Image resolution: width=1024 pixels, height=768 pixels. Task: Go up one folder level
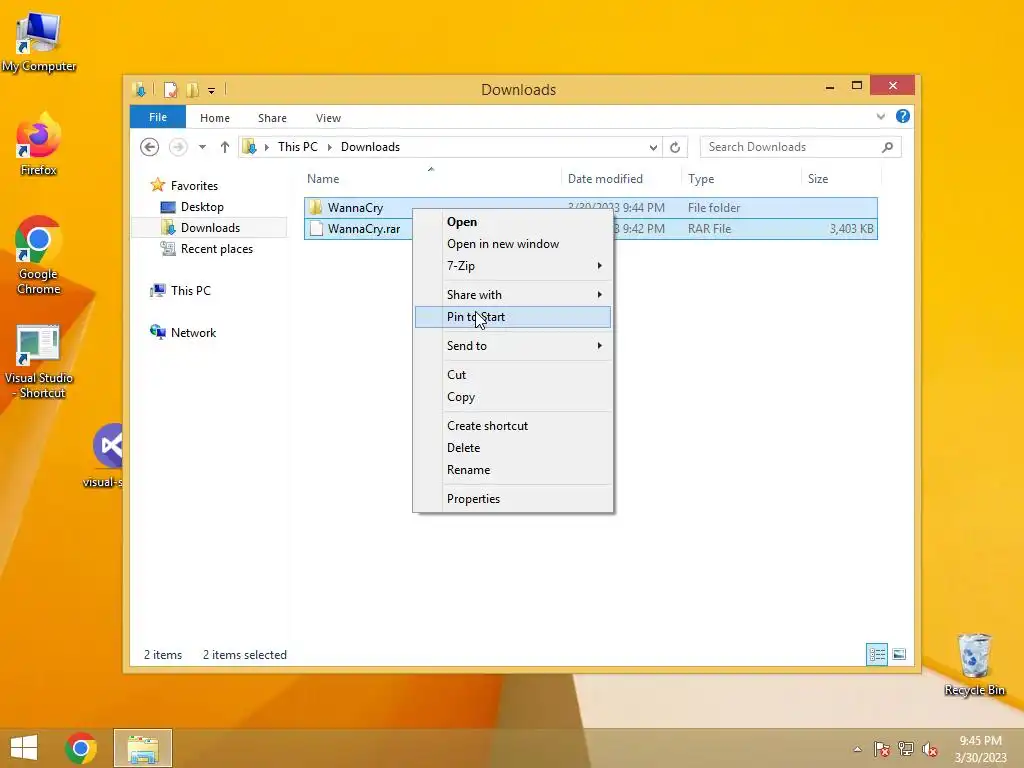click(x=225, y=147)
